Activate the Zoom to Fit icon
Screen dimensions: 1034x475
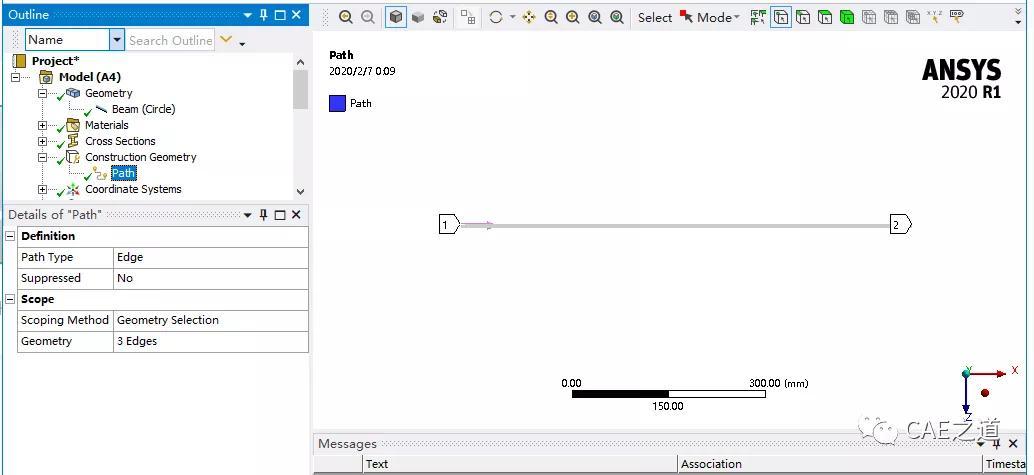point(595,18)
